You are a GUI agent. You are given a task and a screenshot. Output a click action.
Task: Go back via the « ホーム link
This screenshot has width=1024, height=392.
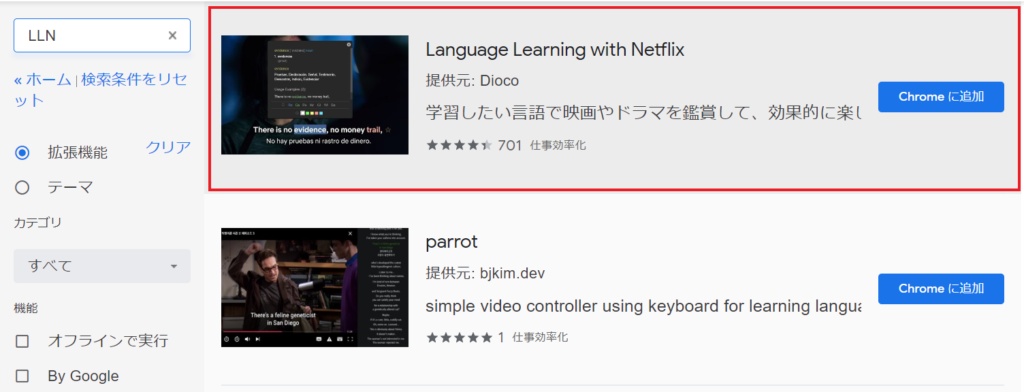[42, 80]
